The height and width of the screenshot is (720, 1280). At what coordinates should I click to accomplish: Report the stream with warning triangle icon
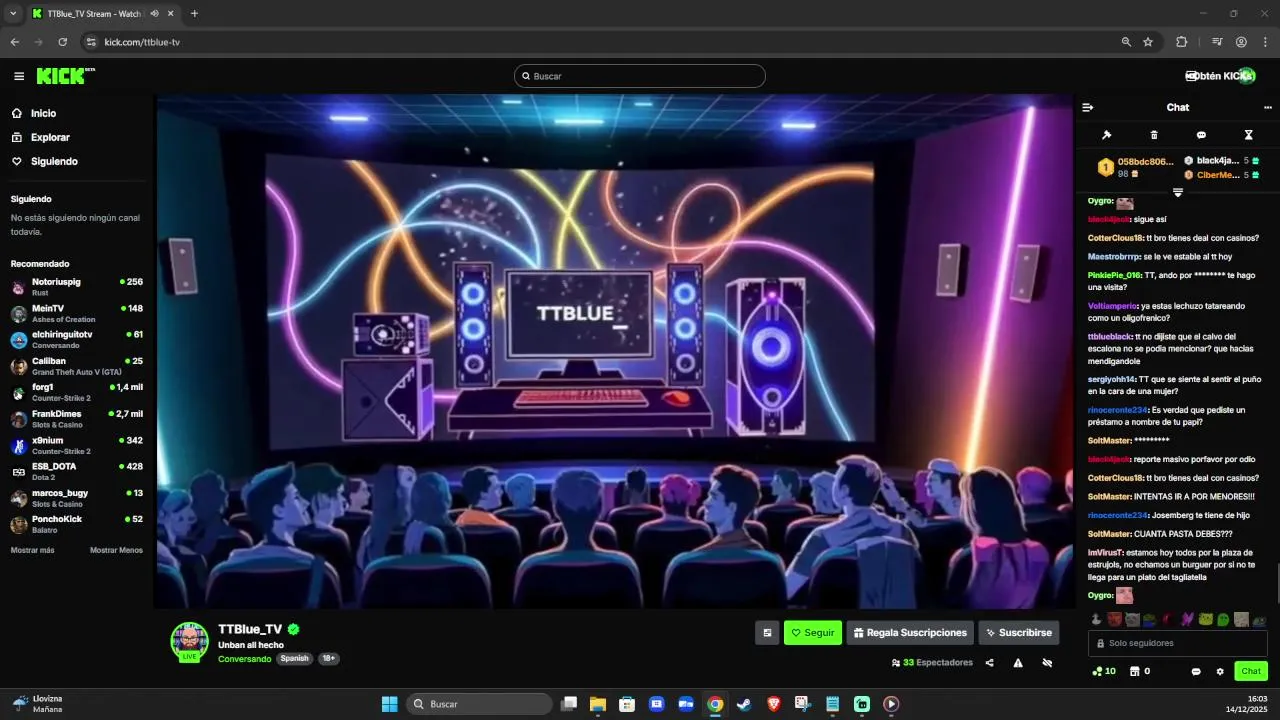(1018, 663)
